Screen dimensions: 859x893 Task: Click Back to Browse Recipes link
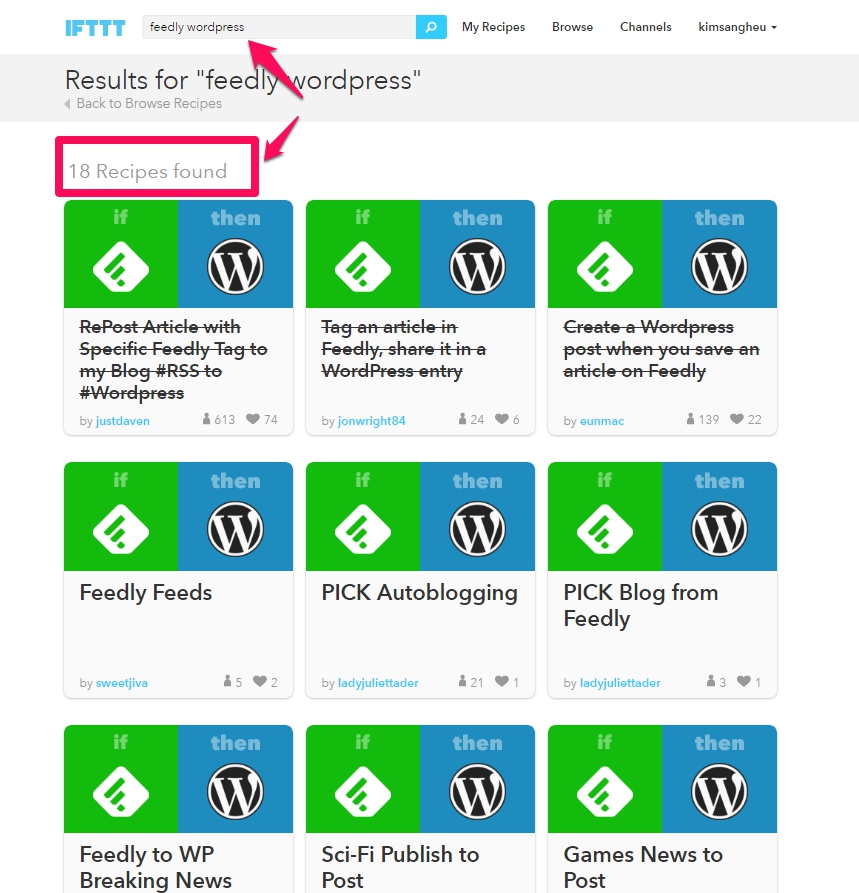[x=148, y=103]
